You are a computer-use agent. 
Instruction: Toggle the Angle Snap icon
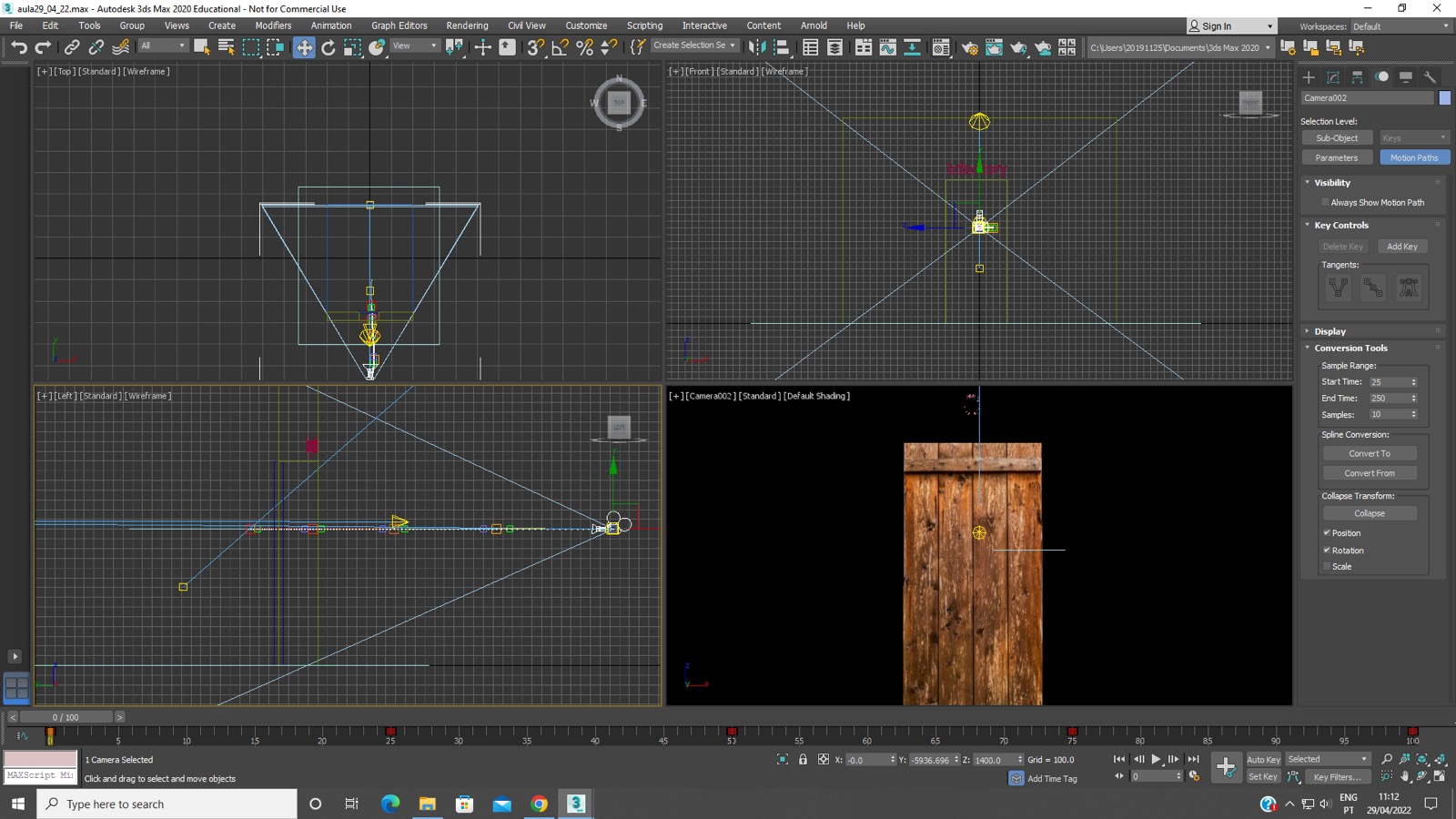tap(561, 47)
